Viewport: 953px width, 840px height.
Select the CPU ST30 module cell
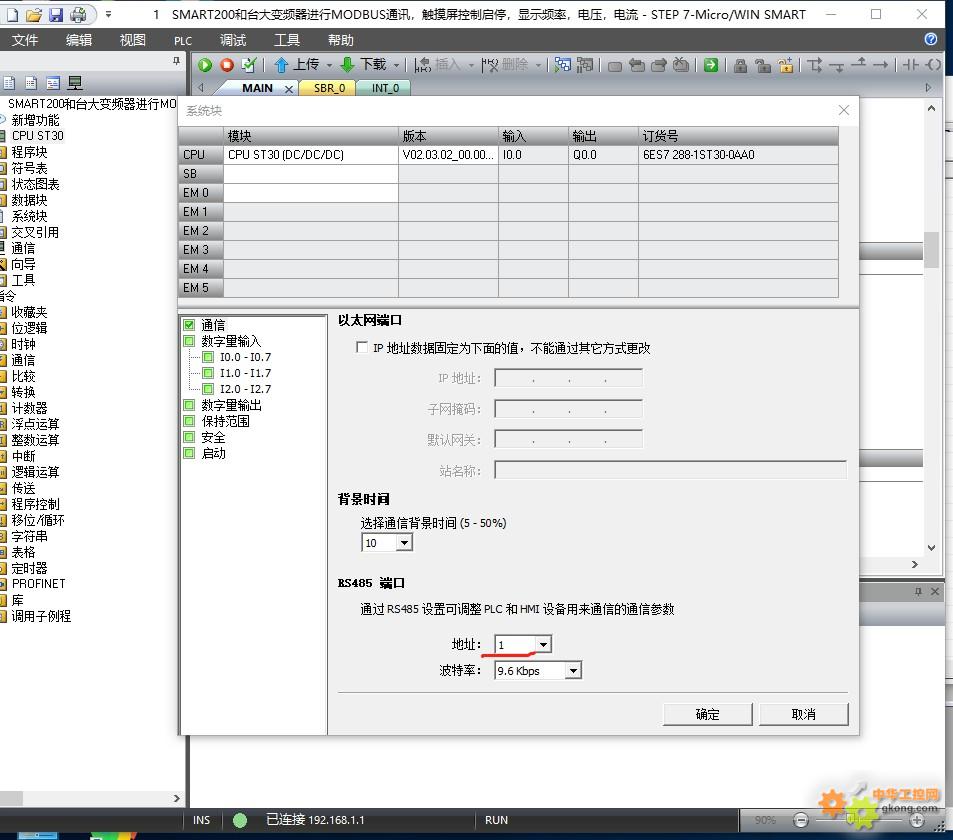[x=311, y=154]
